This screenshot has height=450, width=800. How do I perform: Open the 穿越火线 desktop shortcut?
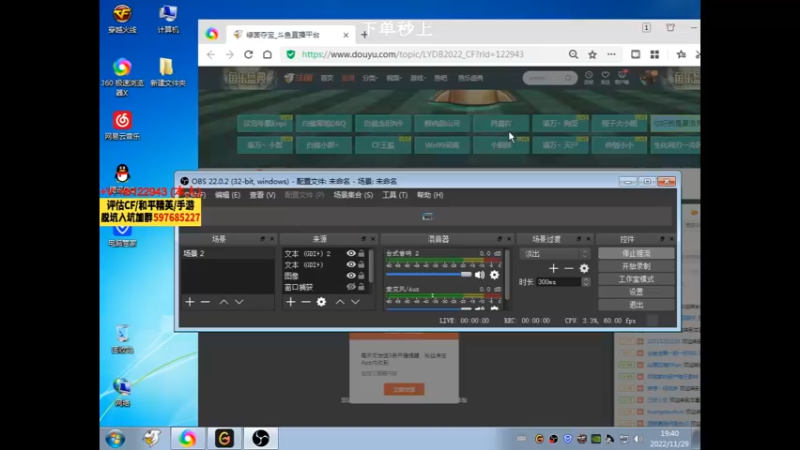pyautogui.click(x=122, y=19)
